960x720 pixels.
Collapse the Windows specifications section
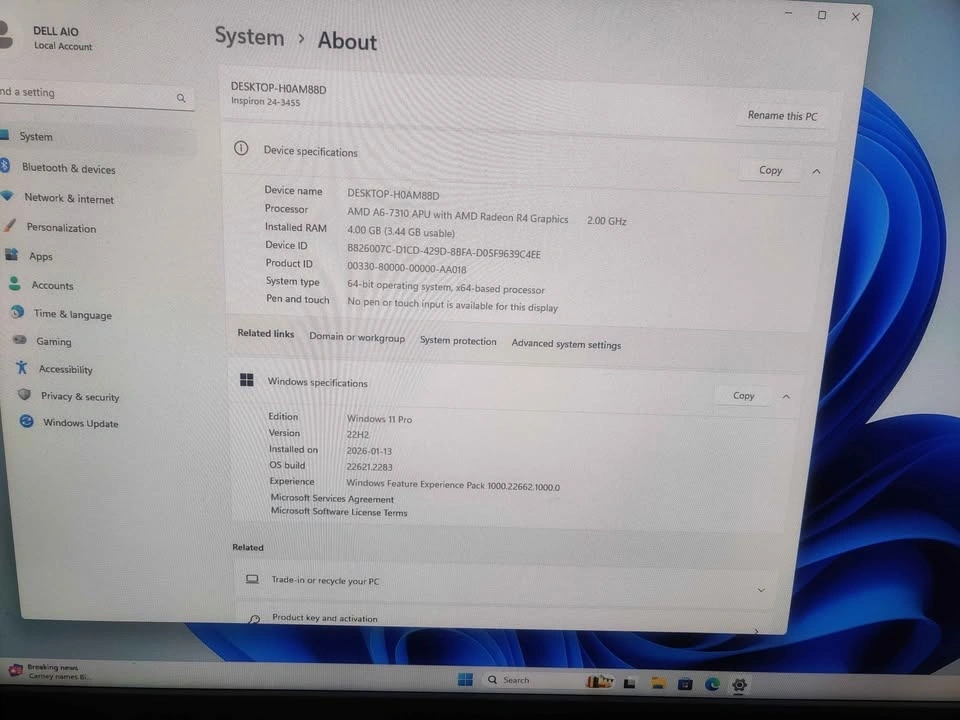tap(786, 396)
